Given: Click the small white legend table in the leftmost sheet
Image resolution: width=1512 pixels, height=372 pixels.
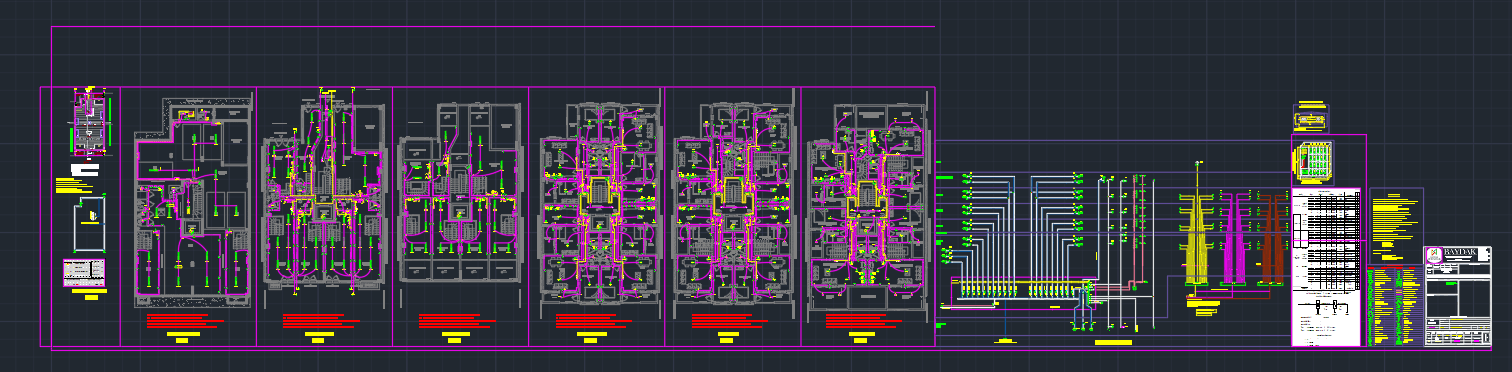Looking at the screenshot, I should pos(84,272).
